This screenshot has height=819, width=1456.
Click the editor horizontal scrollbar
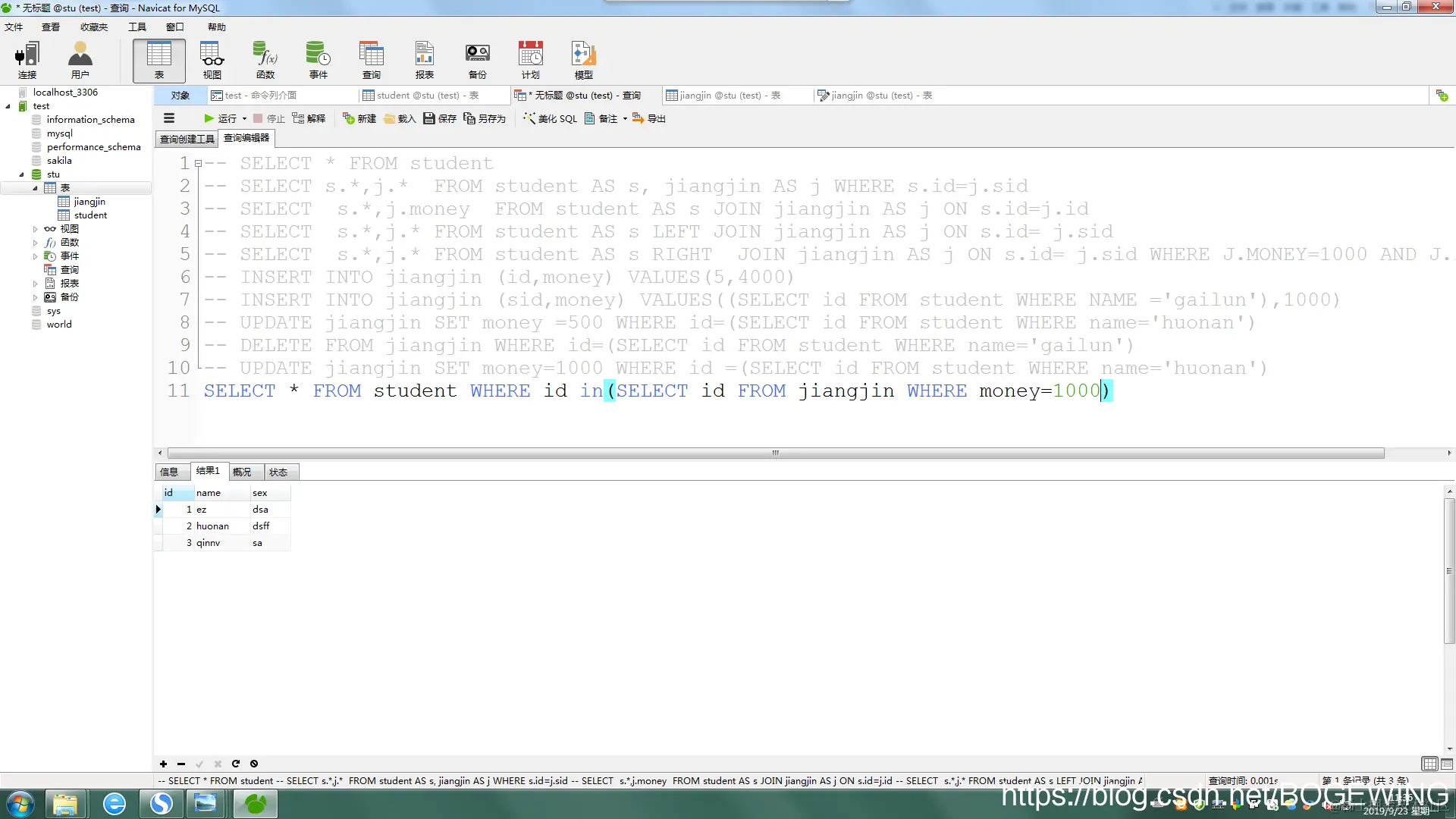pos(775,453)
